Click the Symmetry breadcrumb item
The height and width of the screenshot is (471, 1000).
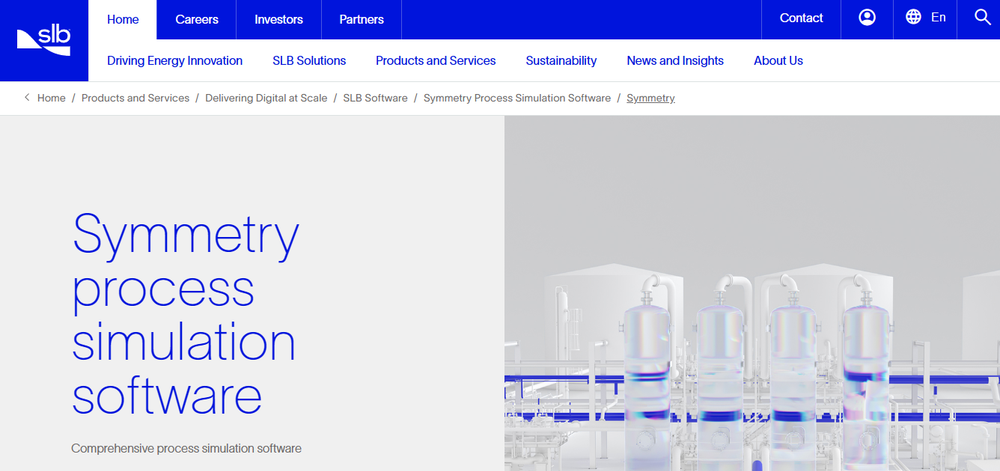coord(651,98)
